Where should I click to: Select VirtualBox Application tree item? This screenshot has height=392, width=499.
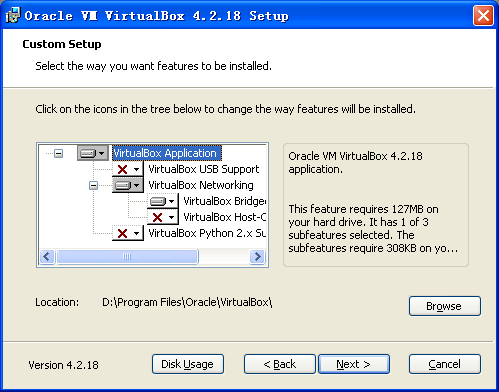point(167,153)
